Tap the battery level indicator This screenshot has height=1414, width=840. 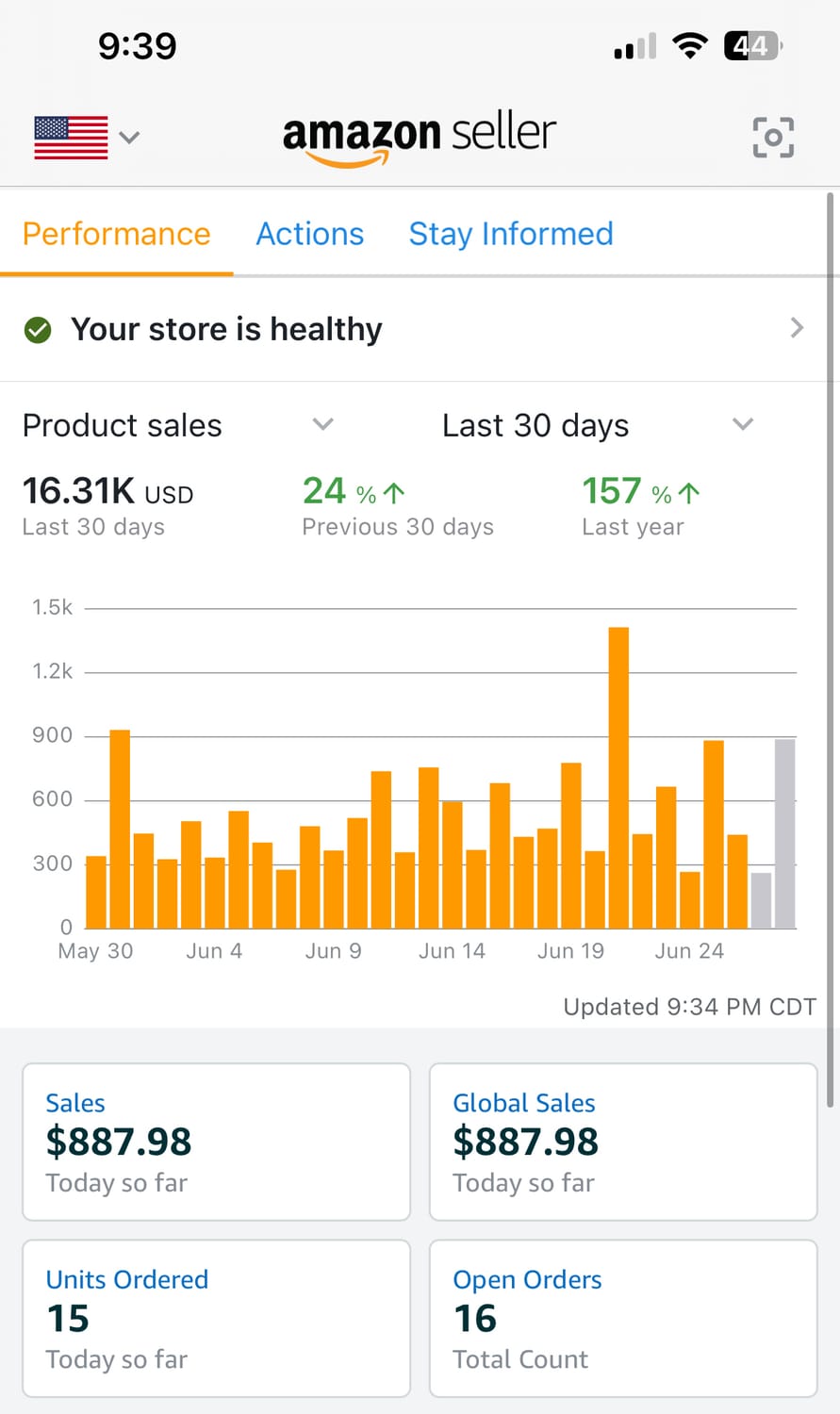(751, 45)
